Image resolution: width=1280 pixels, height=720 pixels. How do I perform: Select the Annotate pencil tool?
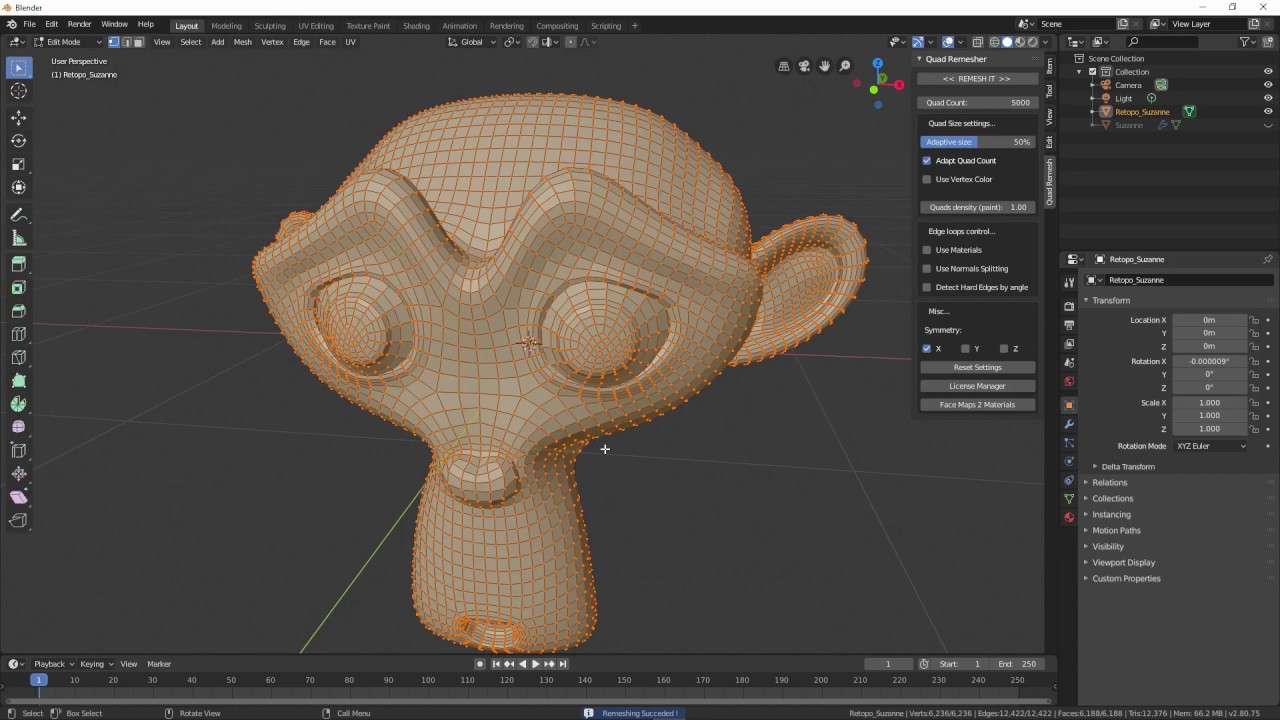pyautogui.click(x=18, y=215)
